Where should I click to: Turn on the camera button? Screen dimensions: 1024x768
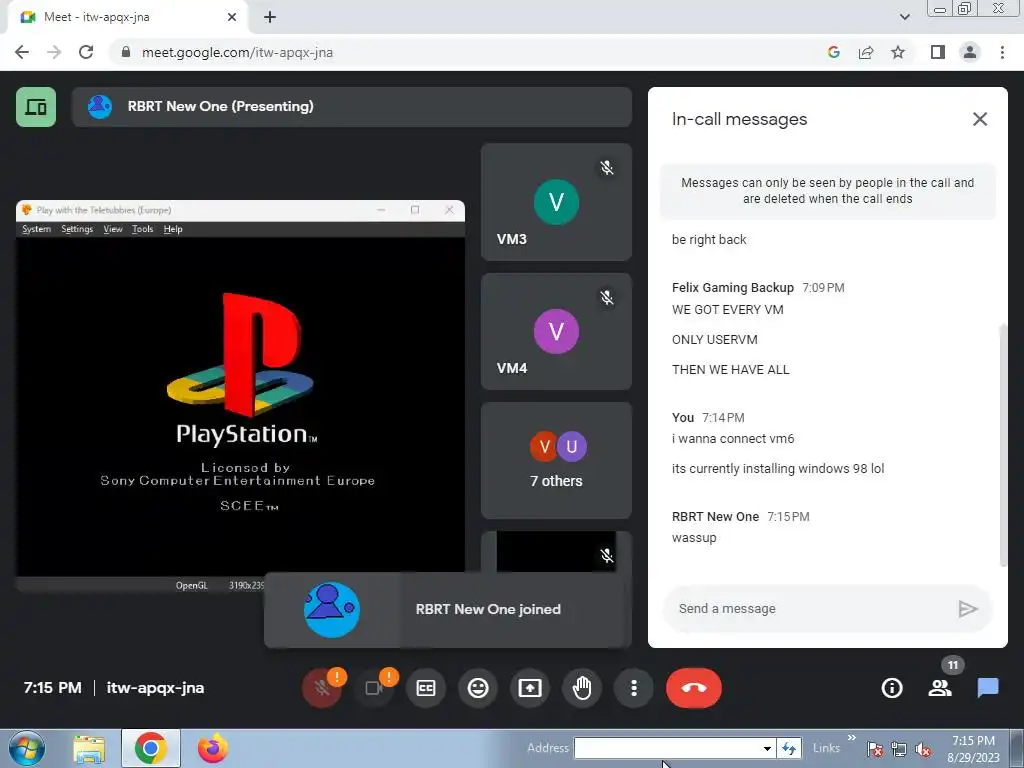pos(374,688)
